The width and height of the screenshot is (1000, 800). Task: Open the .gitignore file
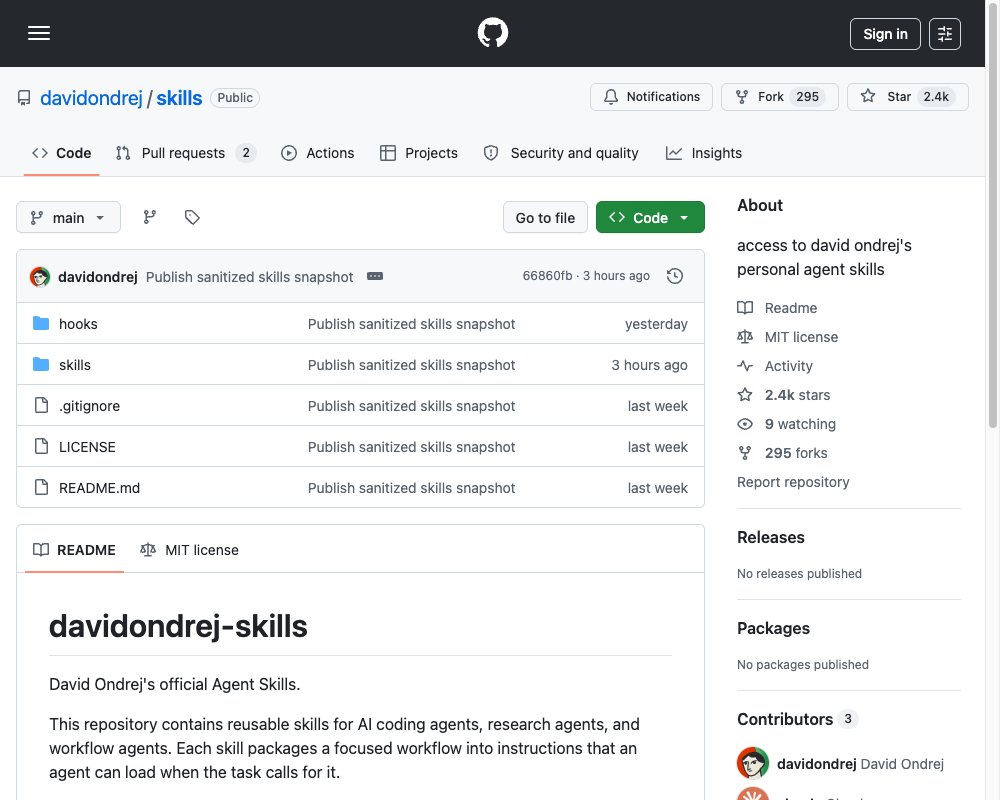pyautogui.click(x=89, y=406)
